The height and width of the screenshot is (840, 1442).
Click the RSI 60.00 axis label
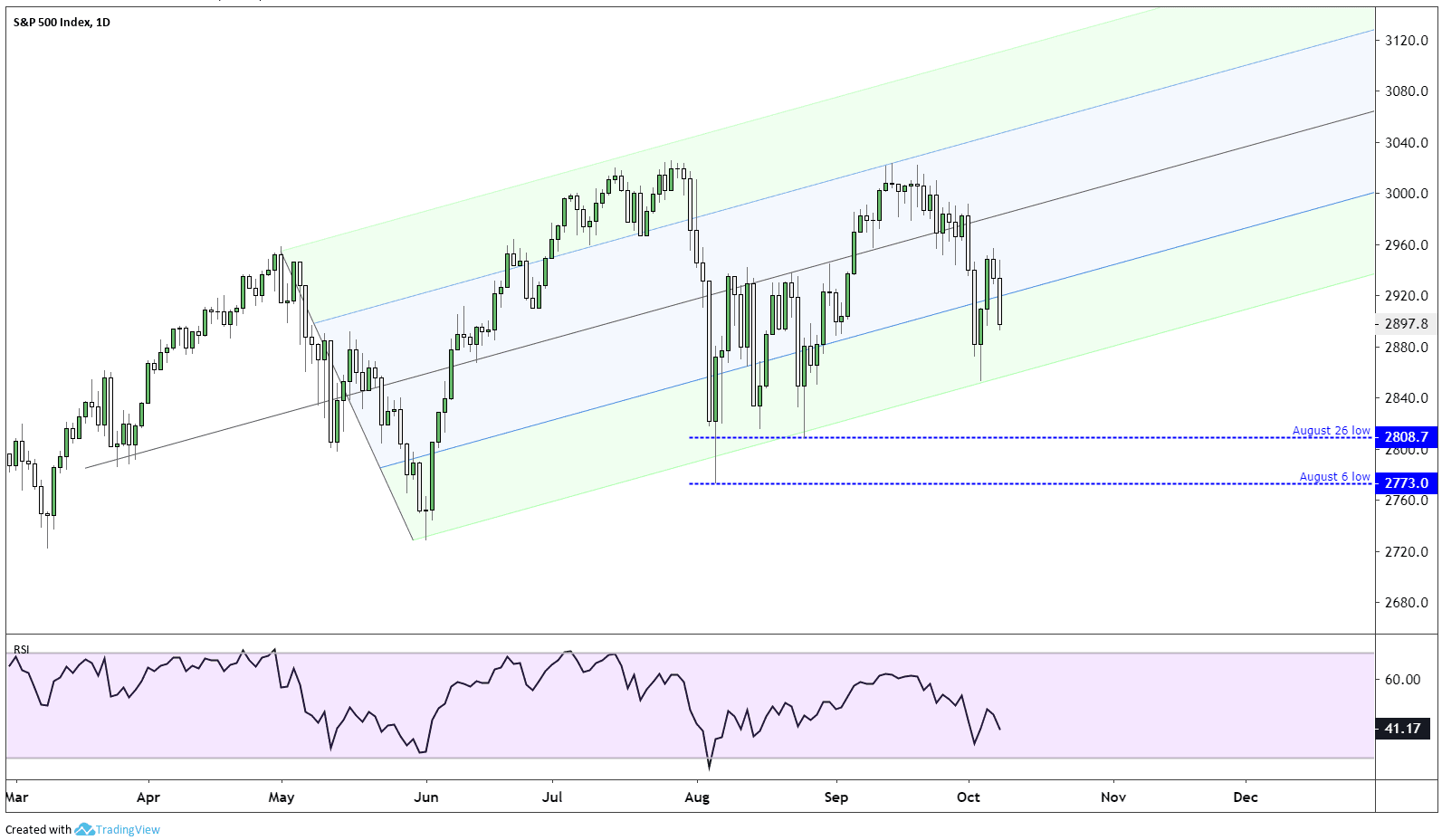(1402, 679)
